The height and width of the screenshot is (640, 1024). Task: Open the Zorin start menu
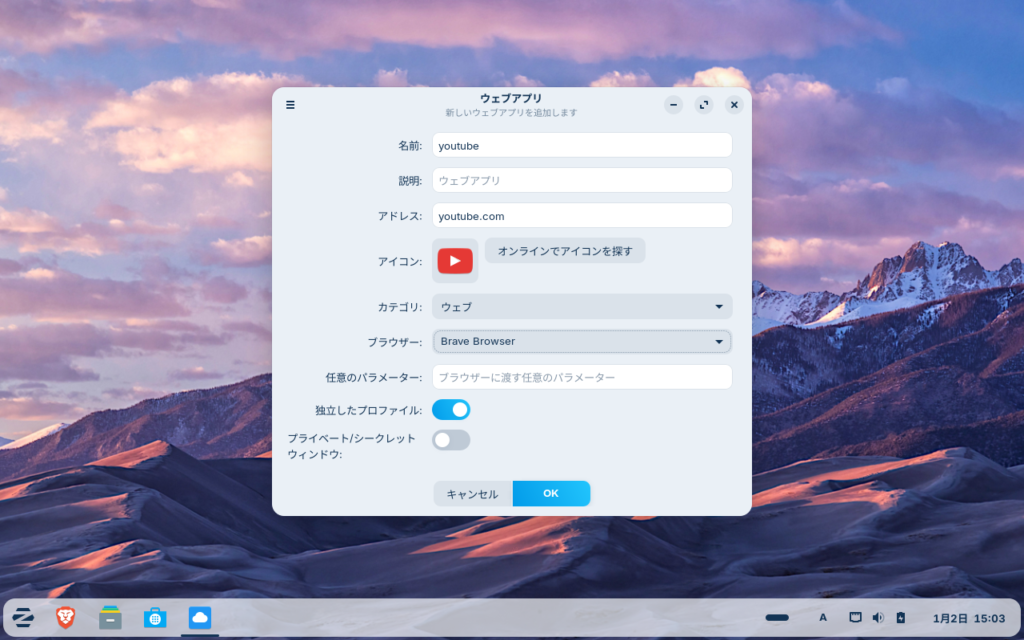(24, 618)
